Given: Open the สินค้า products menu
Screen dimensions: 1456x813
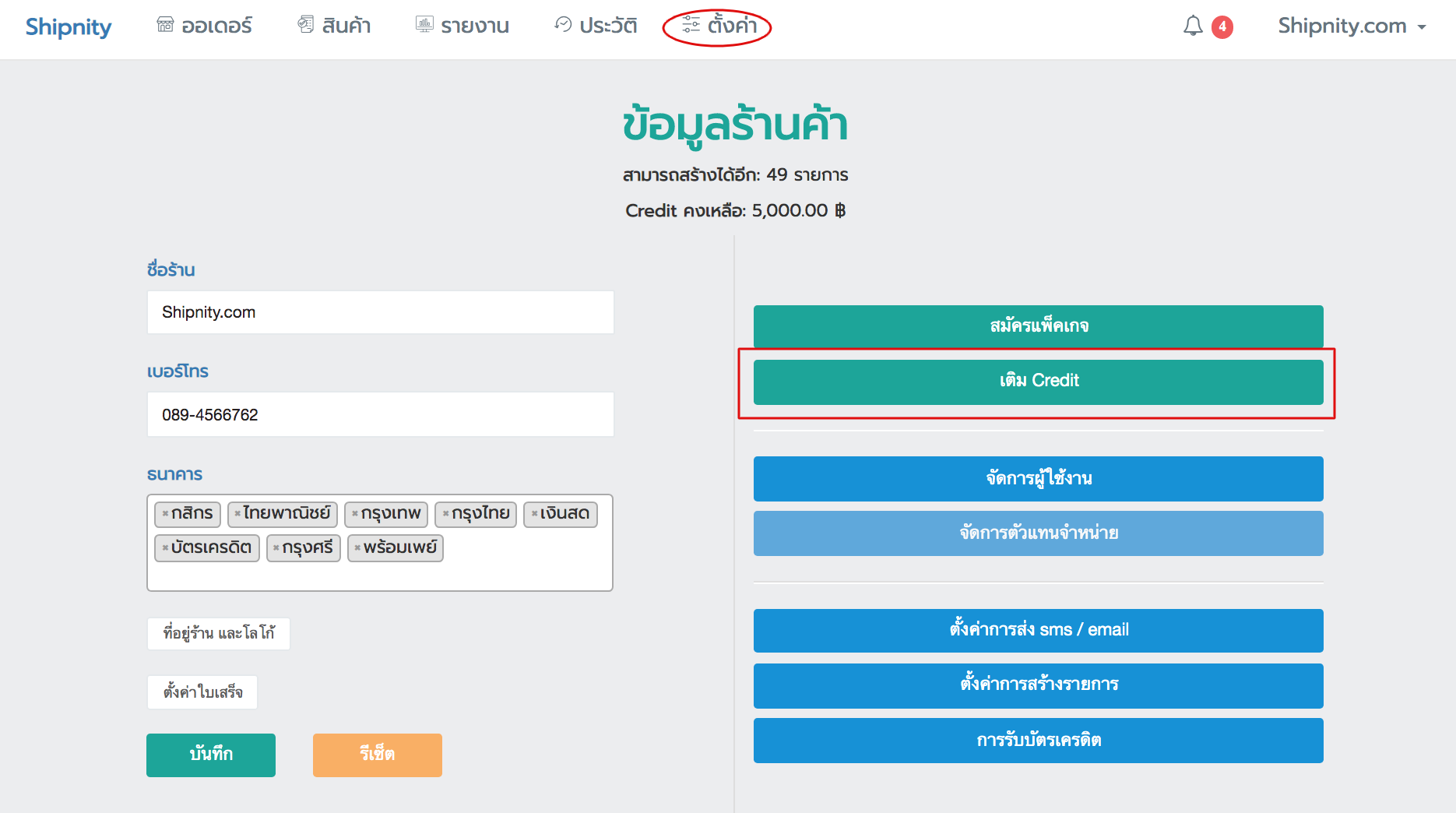Looking at the screenshot, I should 334,26.
